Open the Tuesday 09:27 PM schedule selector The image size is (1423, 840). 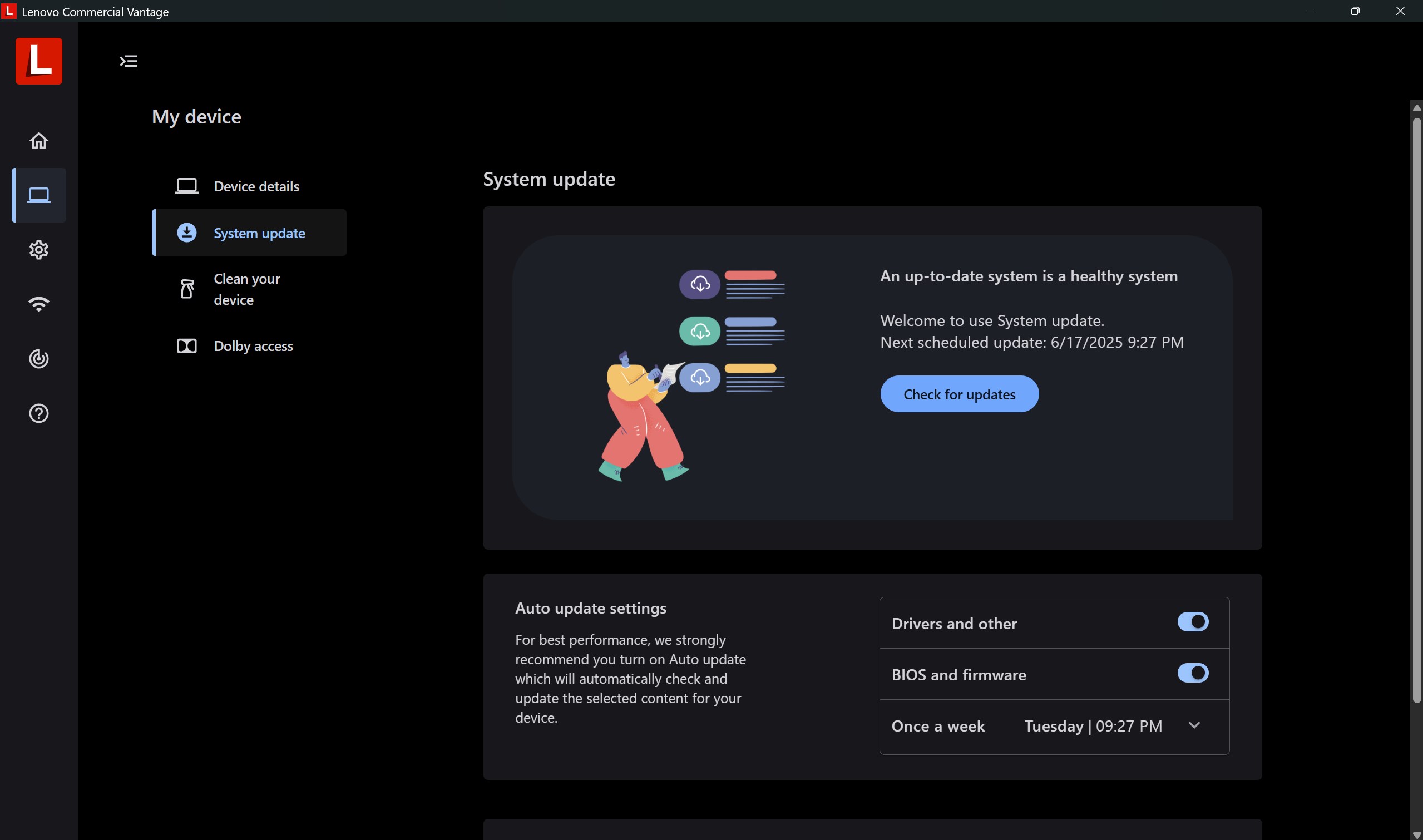point(1093,726)
